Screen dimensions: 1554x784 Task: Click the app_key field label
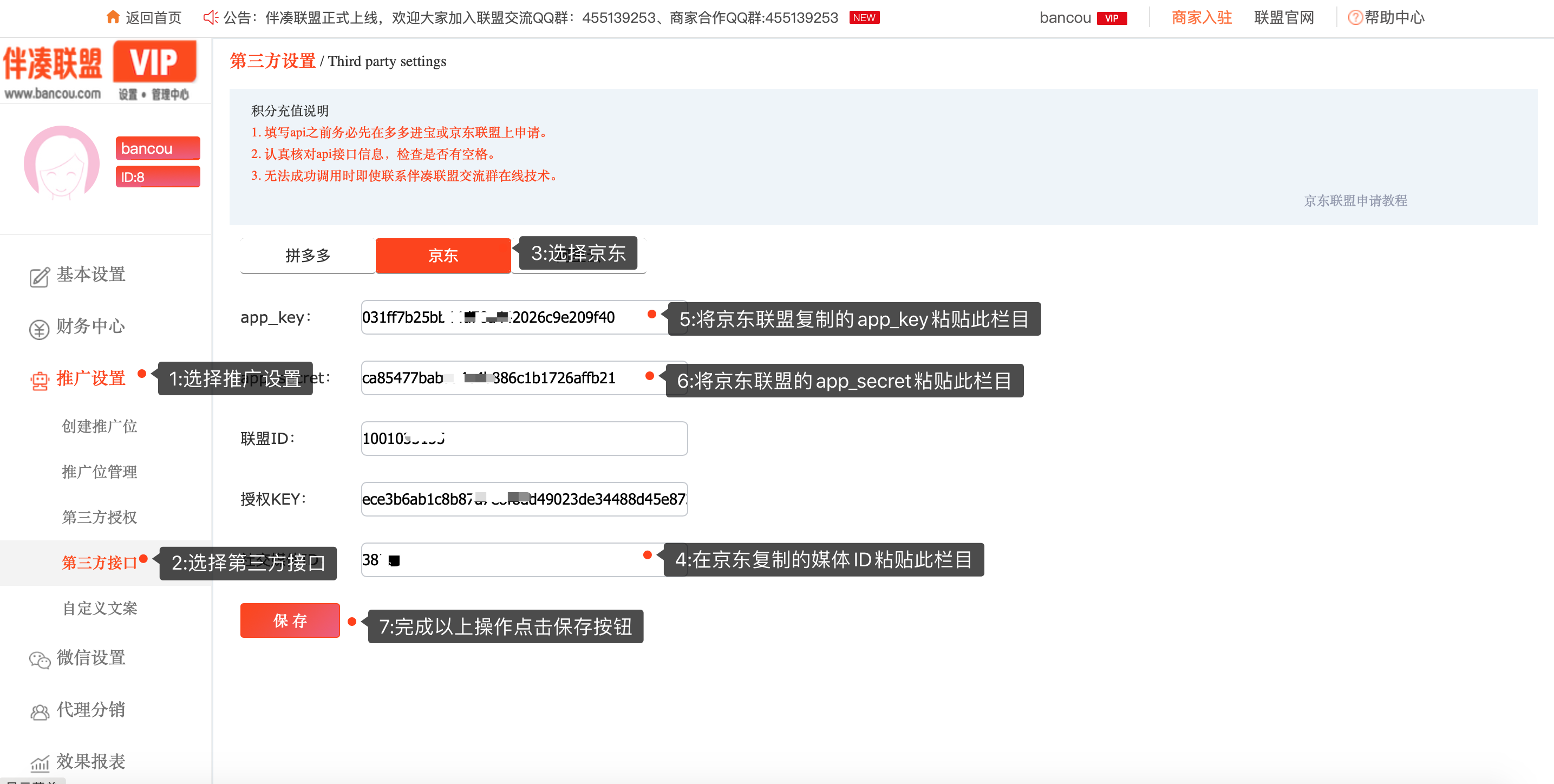276,318
